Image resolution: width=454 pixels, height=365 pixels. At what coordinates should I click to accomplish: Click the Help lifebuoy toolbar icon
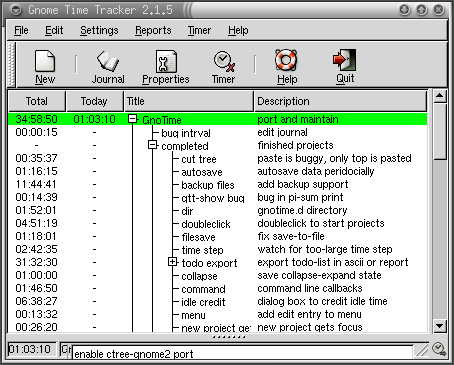click(286, 60)
